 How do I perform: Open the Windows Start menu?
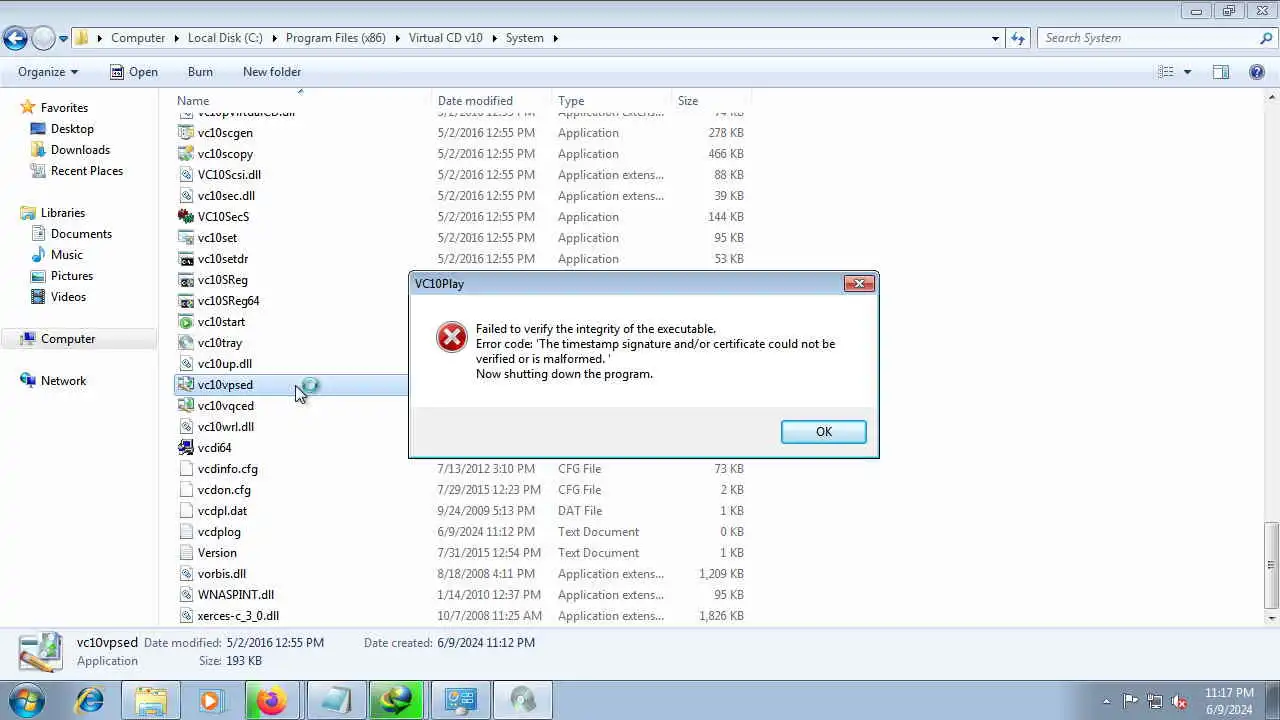27,699
